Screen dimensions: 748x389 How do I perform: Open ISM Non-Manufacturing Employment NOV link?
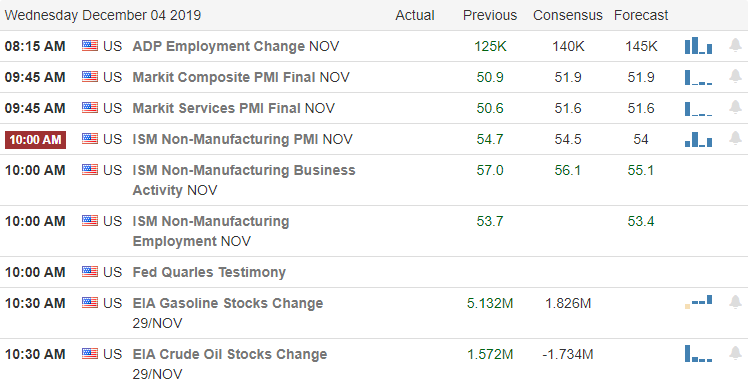tap(211, 231)
